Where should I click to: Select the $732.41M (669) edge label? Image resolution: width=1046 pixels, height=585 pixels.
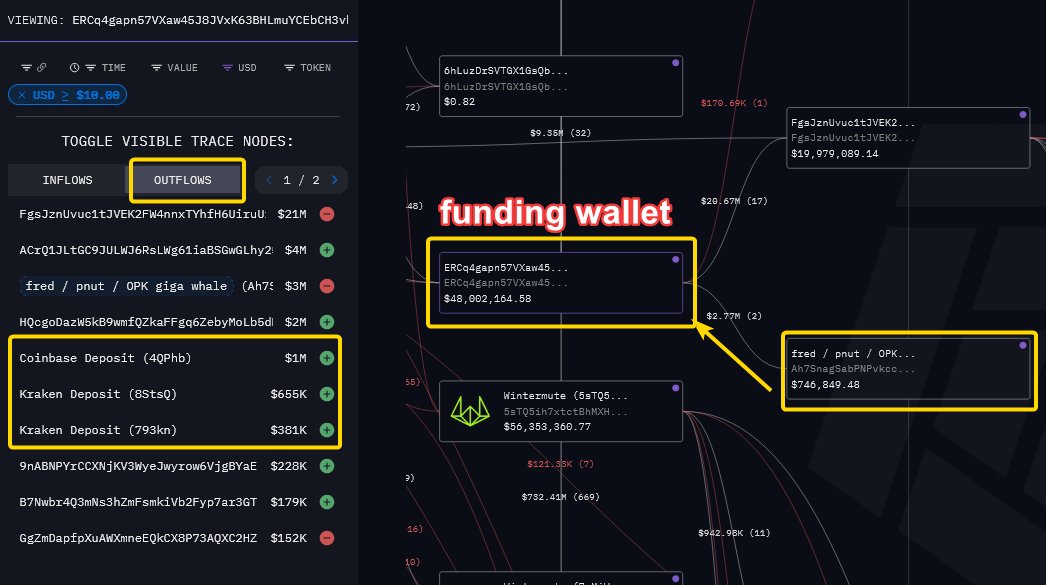pos(560,497)
